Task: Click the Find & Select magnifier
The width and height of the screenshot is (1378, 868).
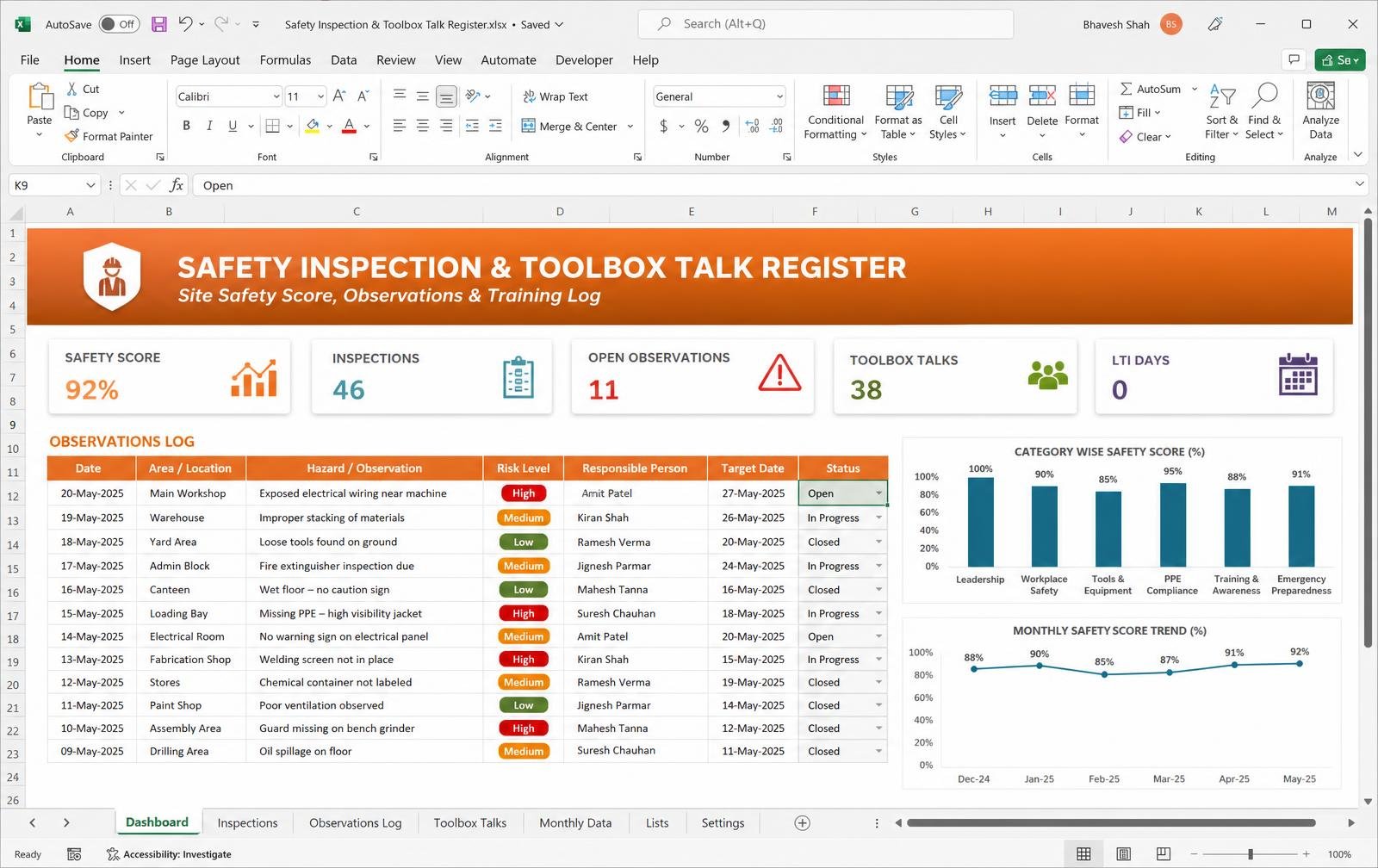Action: point(1264,96)
